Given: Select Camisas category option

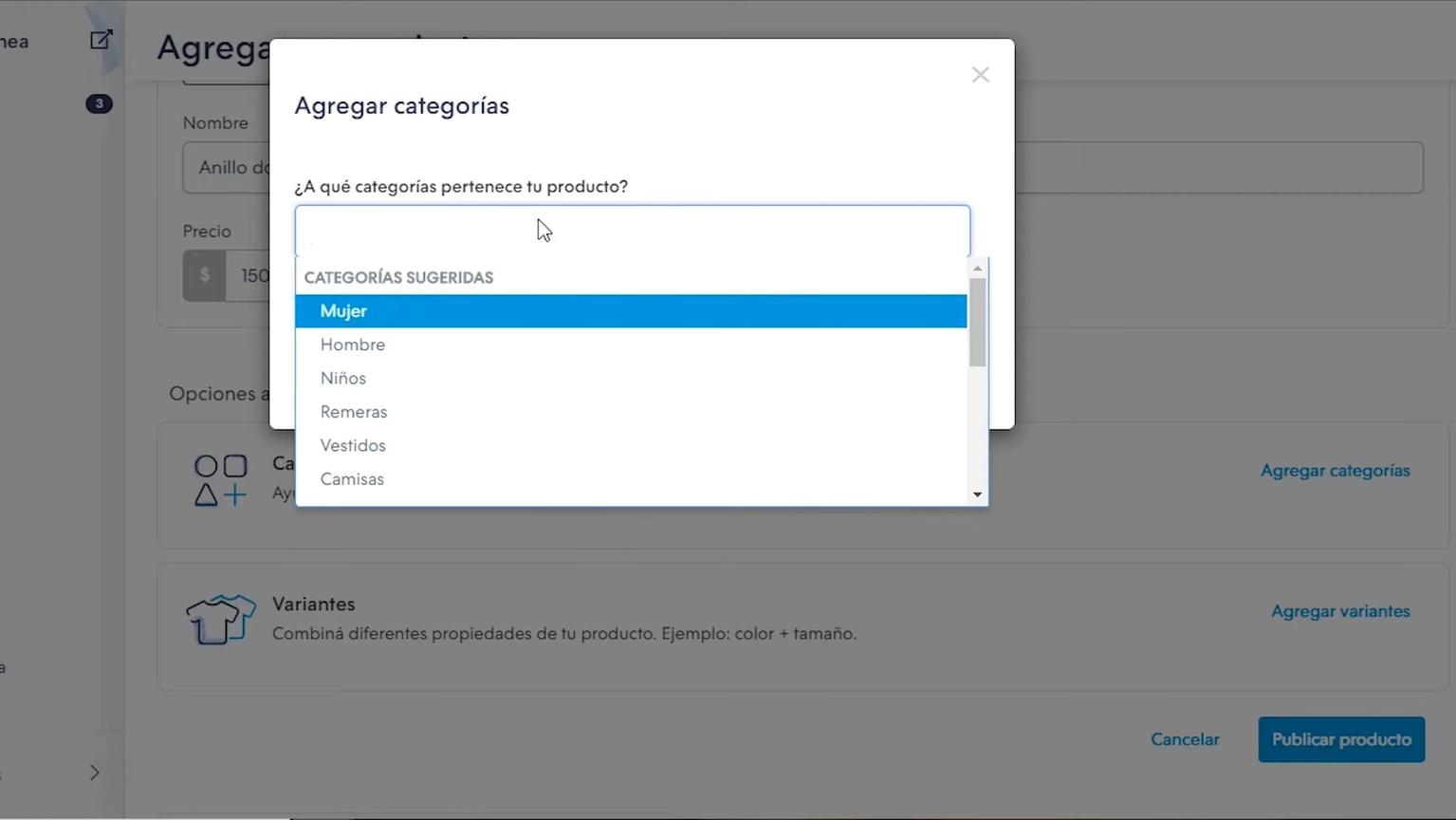Looking at the screenshot, I should click(x=631, y=479).
